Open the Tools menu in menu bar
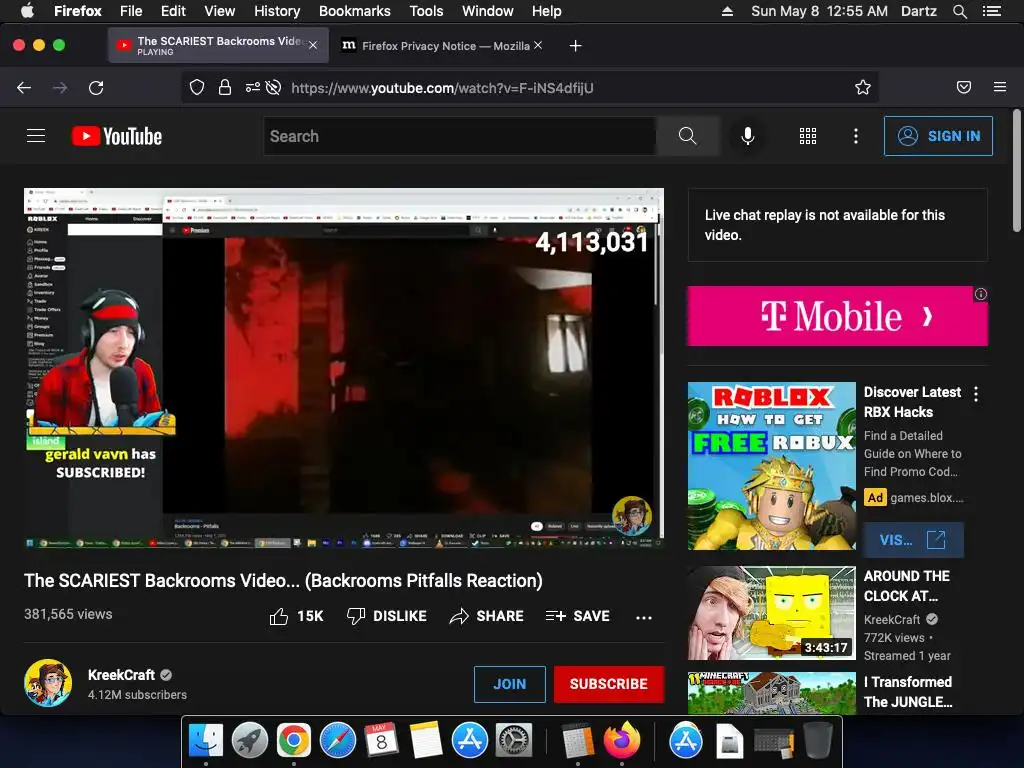The image size is (1024, 768). pyautogui.click(x=426, y=11)
